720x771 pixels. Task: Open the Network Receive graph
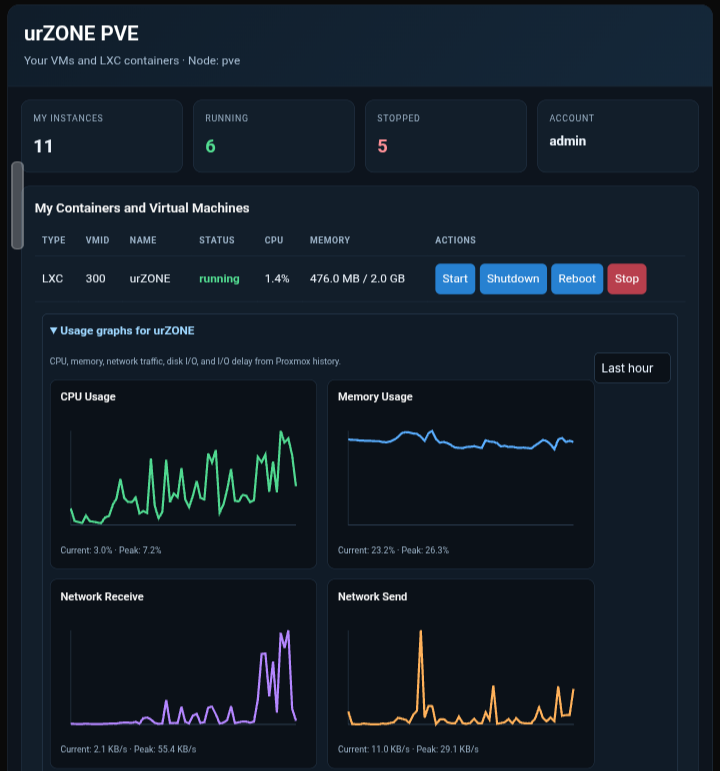pos(183,673)
